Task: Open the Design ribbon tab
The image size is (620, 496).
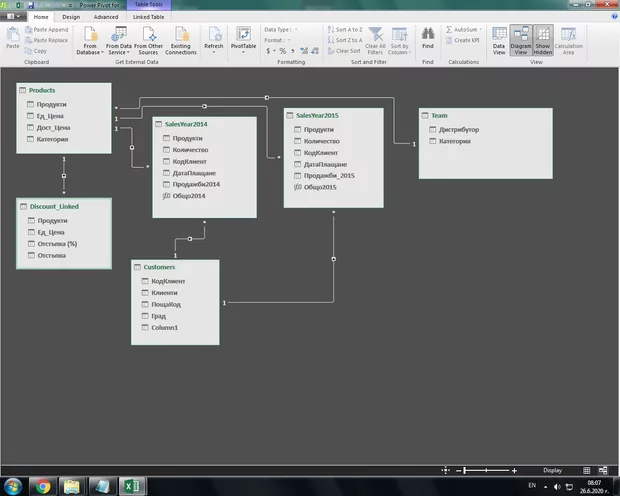Action: (71, 17)
